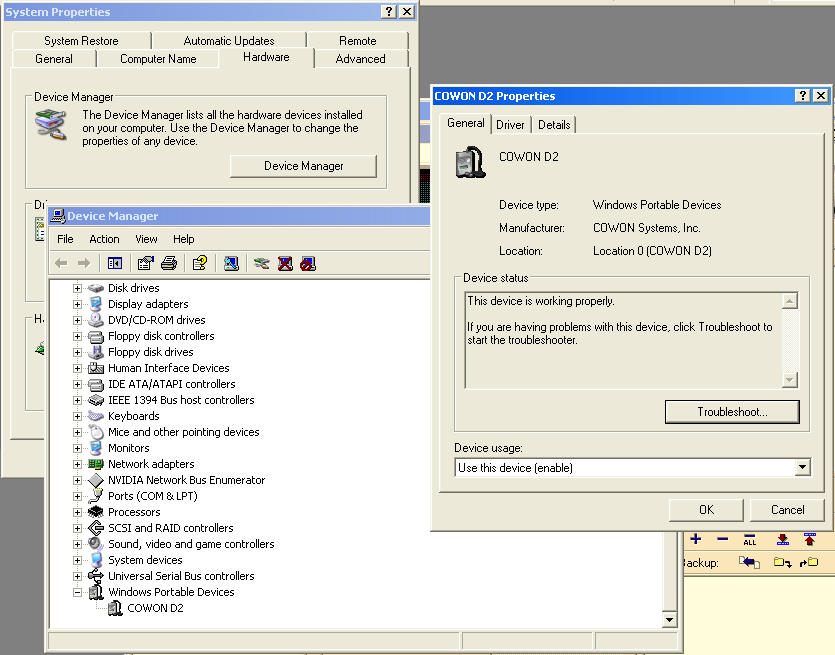Open the File menu in Device Manager
The image size is (835, 655).
click(65, 239)
